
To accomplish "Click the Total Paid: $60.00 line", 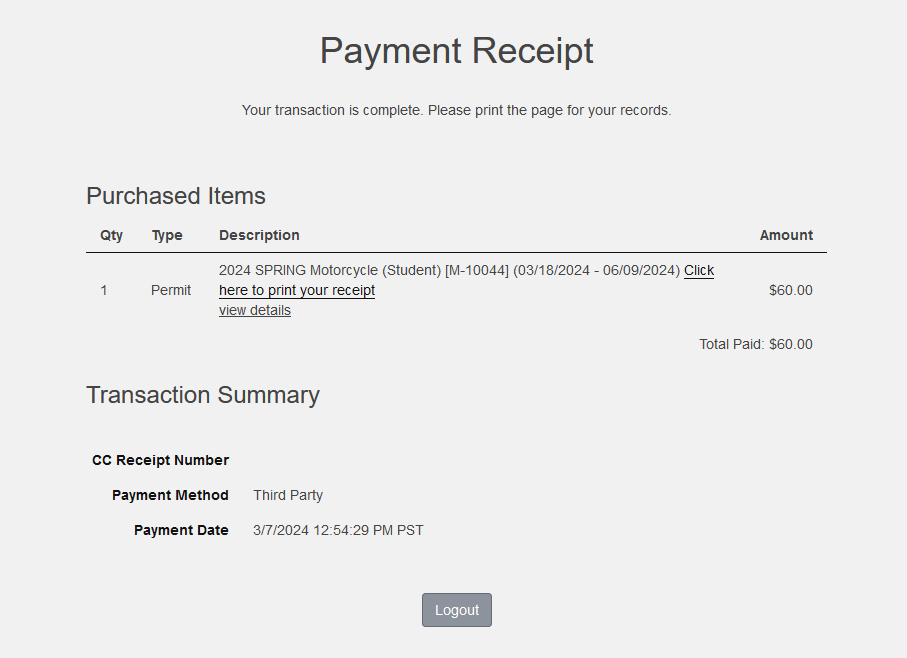I will click(755, 344).
